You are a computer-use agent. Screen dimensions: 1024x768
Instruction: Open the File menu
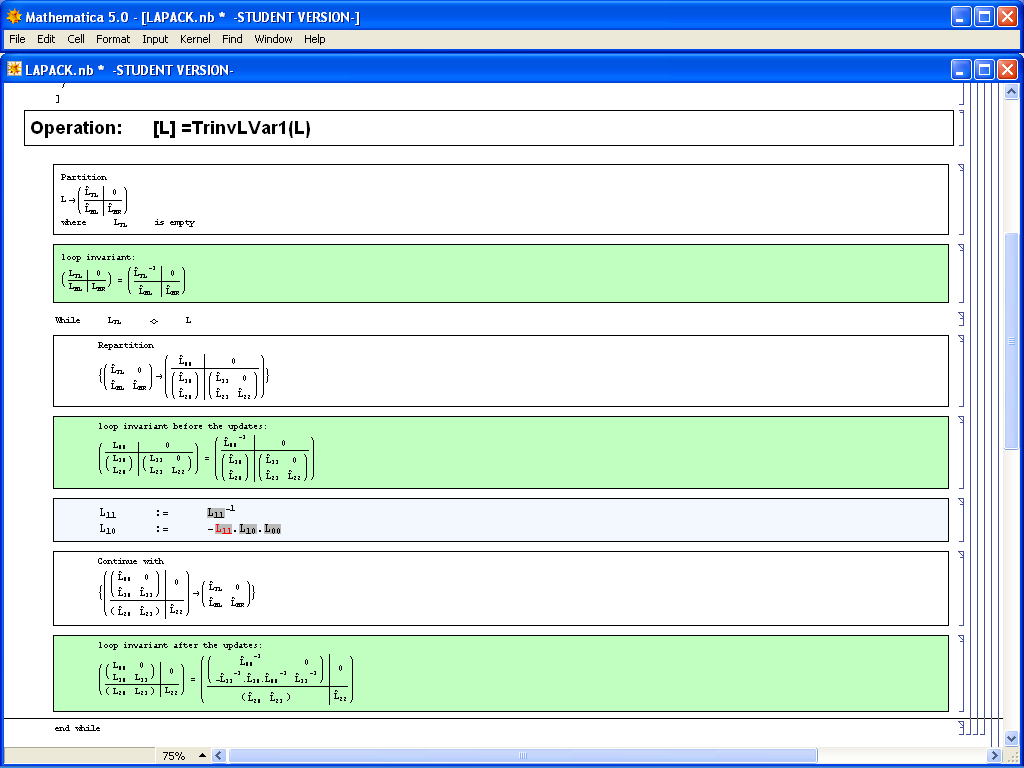coord(17,39)
